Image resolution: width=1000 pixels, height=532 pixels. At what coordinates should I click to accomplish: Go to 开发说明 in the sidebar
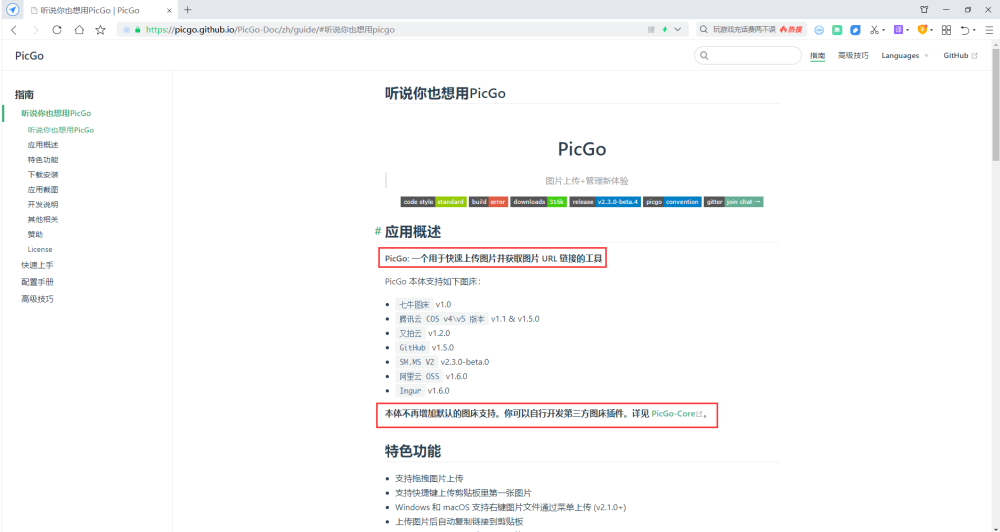pyautogui.click(x=43, y=204)
